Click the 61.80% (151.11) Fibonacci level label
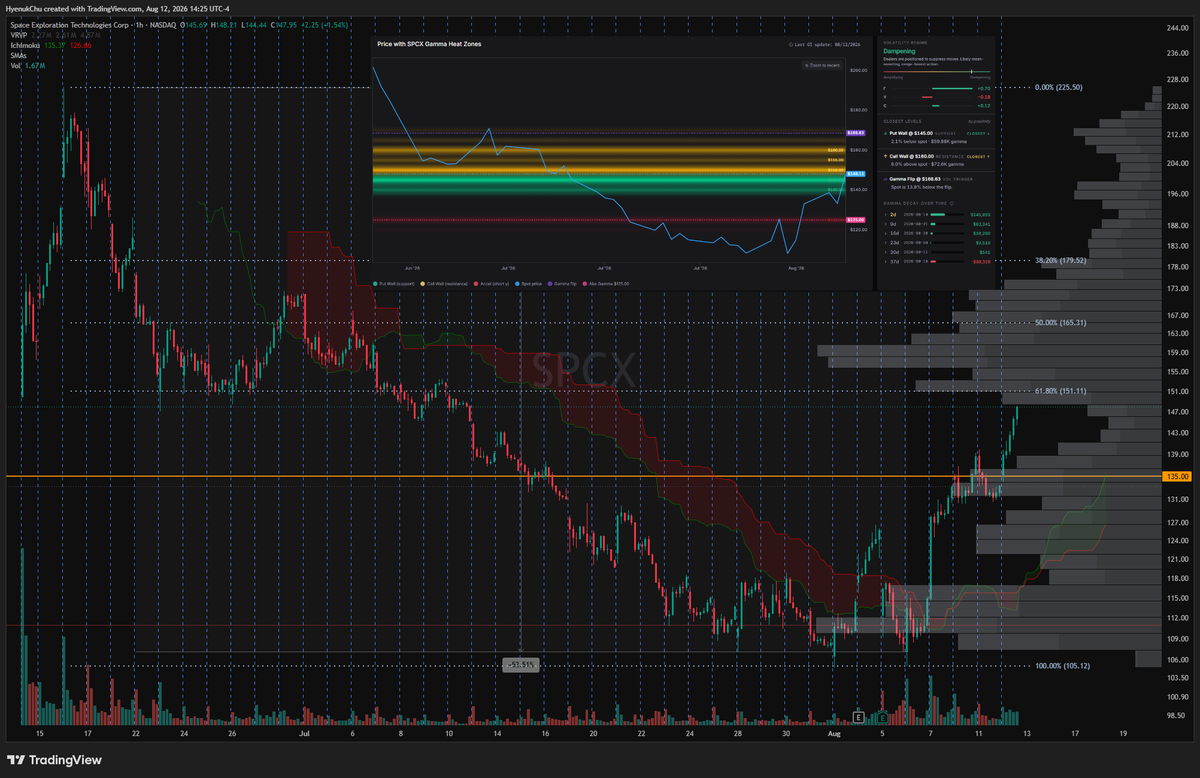The width and height of the screenshot is (1200, 778). [1060, 390]
